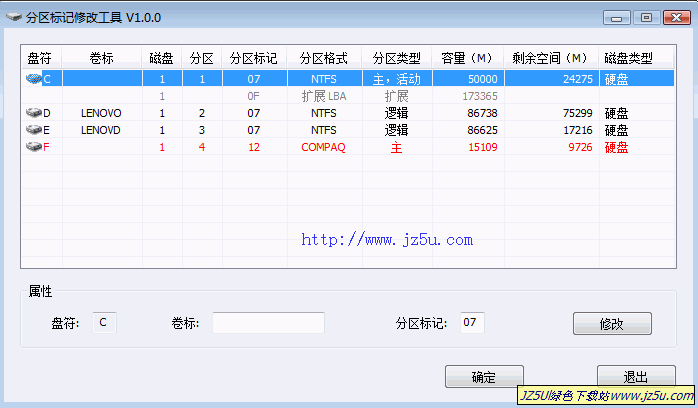This screenshot has width=698, height=408.
Task: Click the empty 卷标 input field
Action: click(268, 323)
